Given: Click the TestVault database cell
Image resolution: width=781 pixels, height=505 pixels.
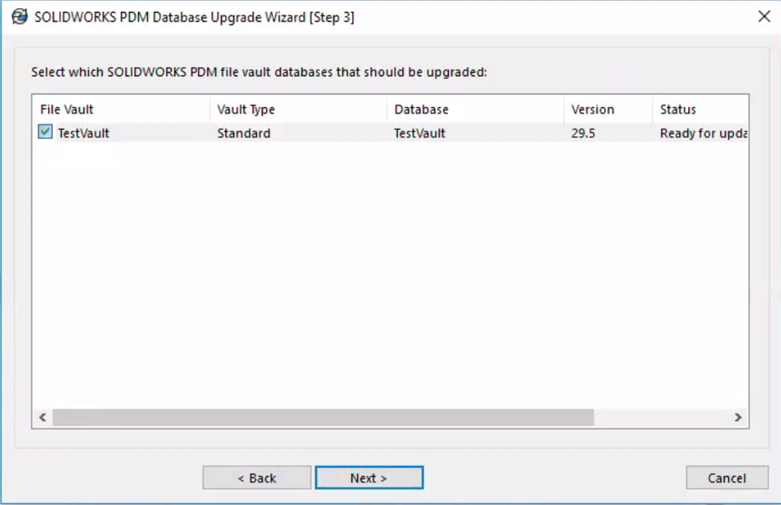Looking at the screenshot, I should pyautogui.click(x=419, y=133).
